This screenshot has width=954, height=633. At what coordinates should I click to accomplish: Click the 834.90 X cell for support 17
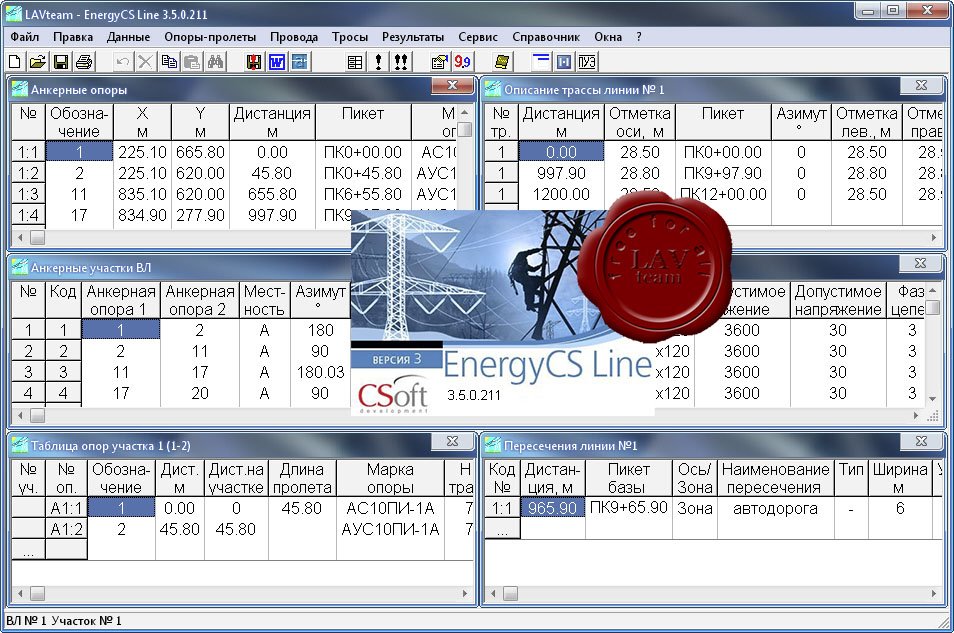coord(142,215)
